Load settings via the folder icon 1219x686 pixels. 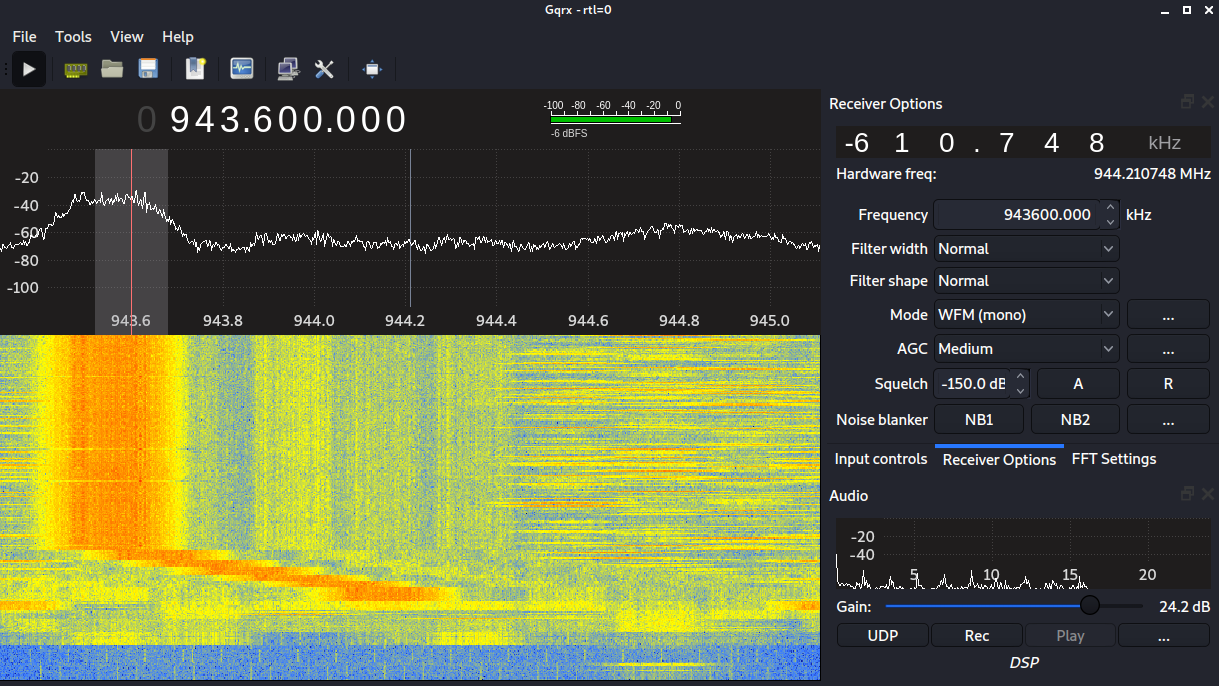112,69
